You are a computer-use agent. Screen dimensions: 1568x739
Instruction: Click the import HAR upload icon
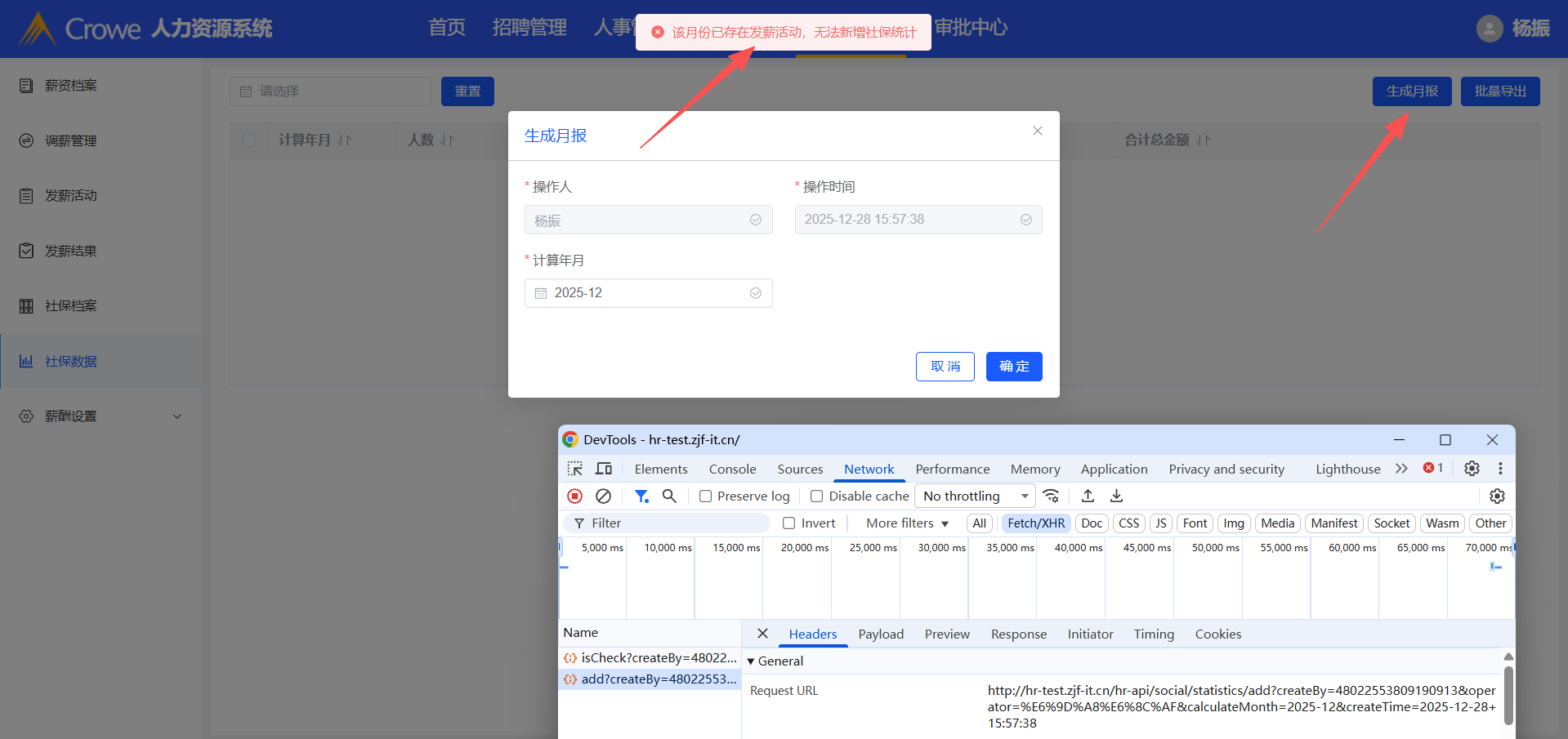(x=1088, y=496)
